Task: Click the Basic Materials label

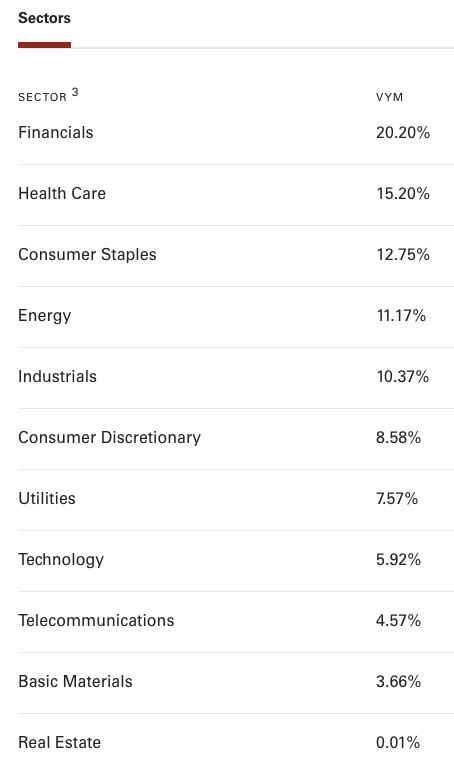Action: [76, 682]
